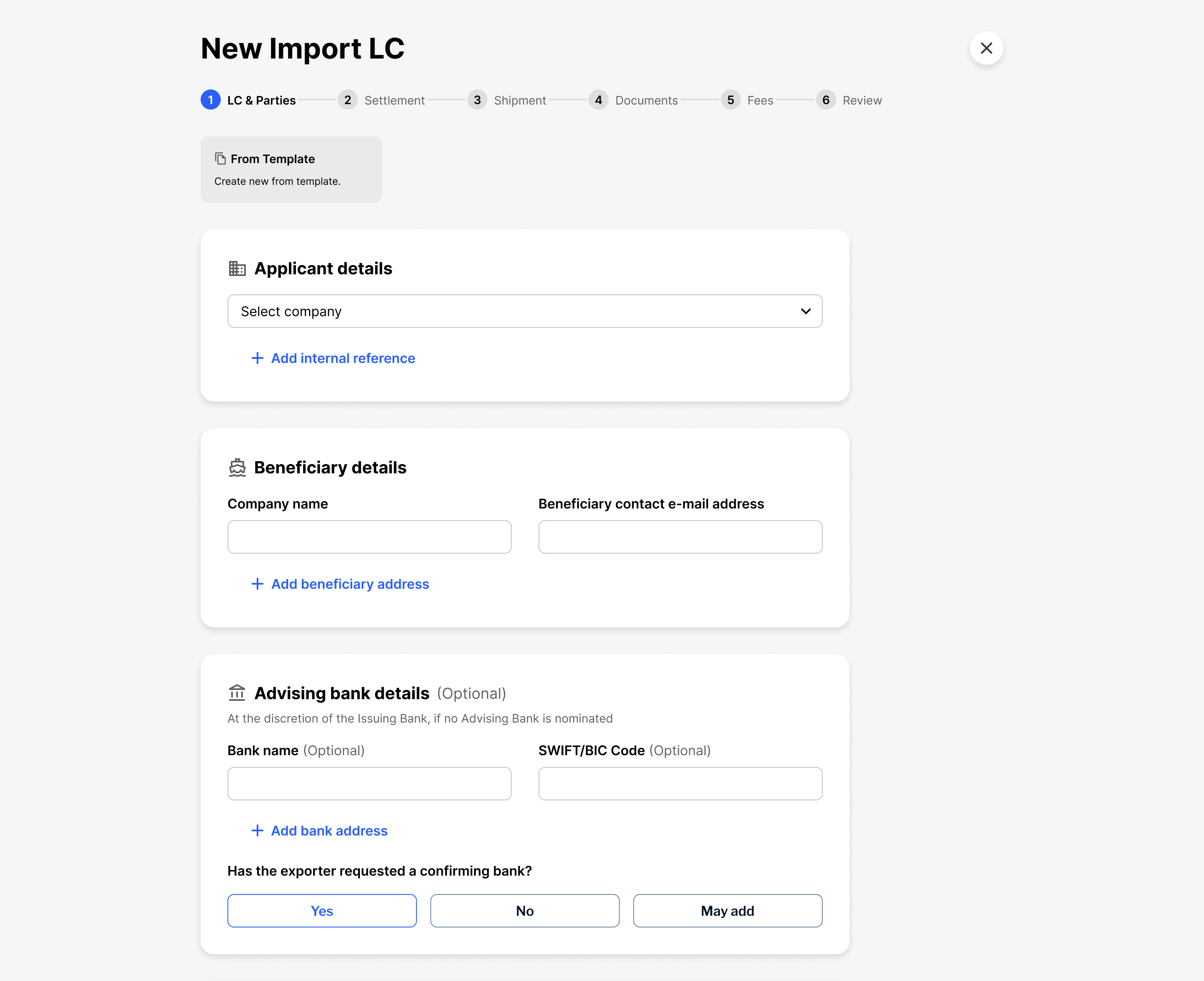Click the Advising bank institution icon
Image resolution: width=1204 pixels, height=981 pixels.
pos(237,693)
